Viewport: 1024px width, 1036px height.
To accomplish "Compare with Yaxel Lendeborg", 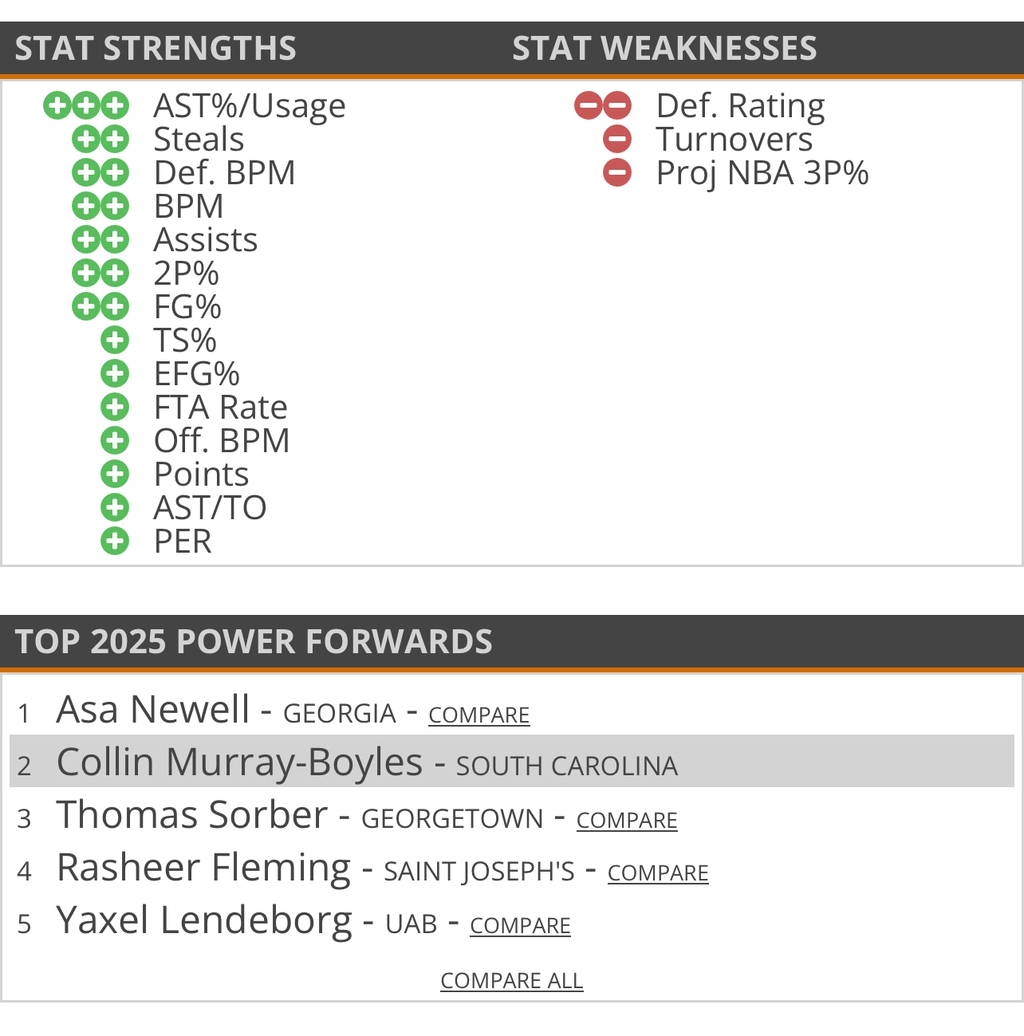I will coord(520,926).
